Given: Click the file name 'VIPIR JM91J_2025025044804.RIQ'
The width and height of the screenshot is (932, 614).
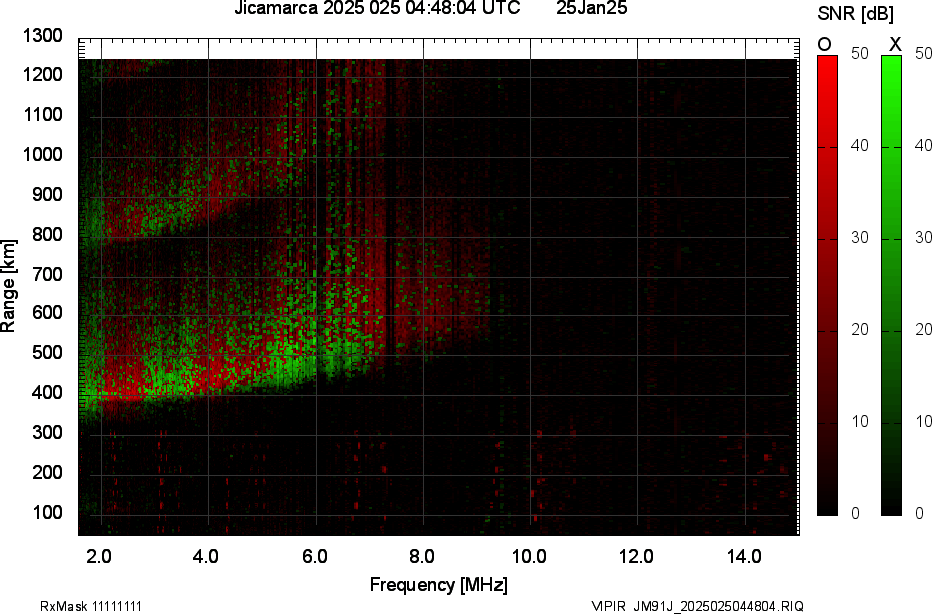Looking at the screenshot, I should (698, 606).
